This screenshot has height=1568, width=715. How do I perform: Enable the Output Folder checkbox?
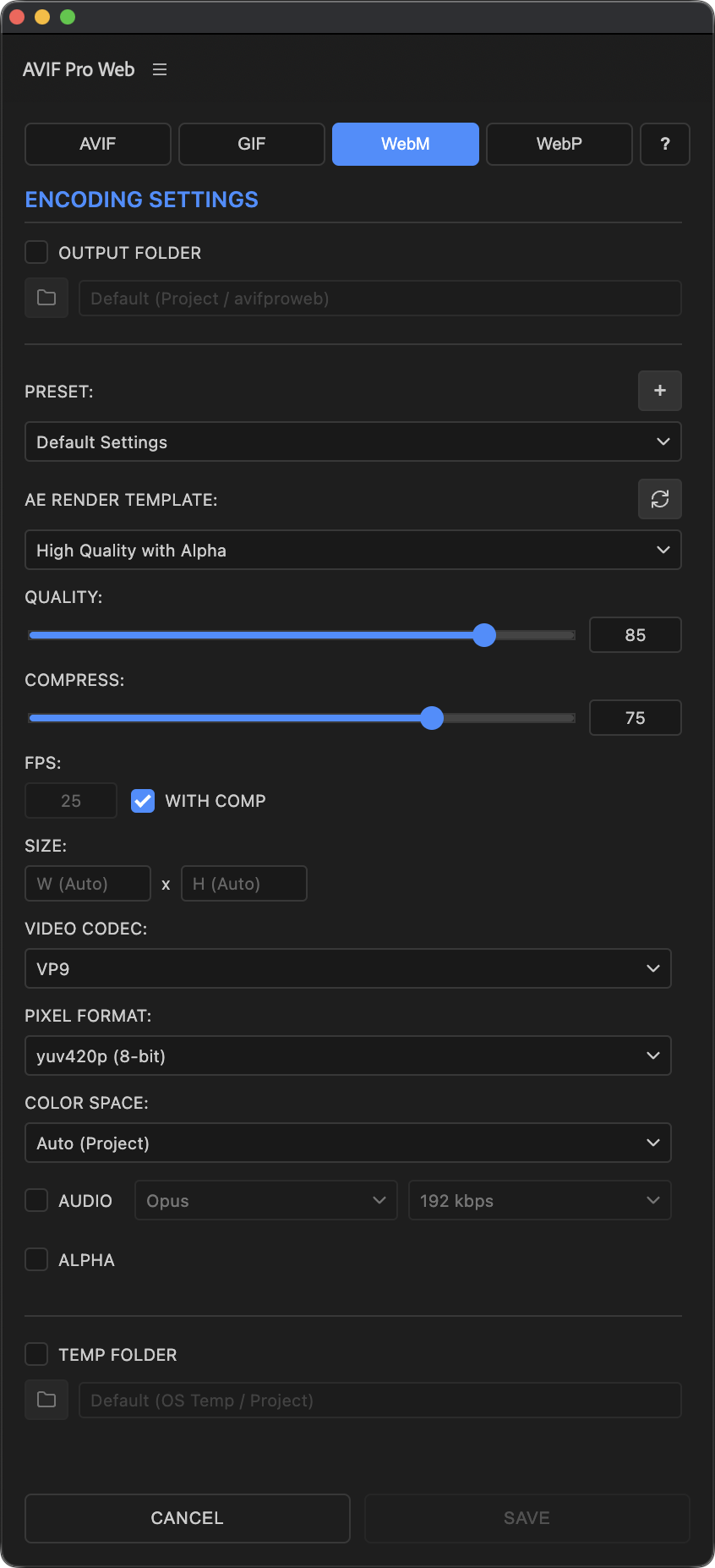tap(36, 252)
